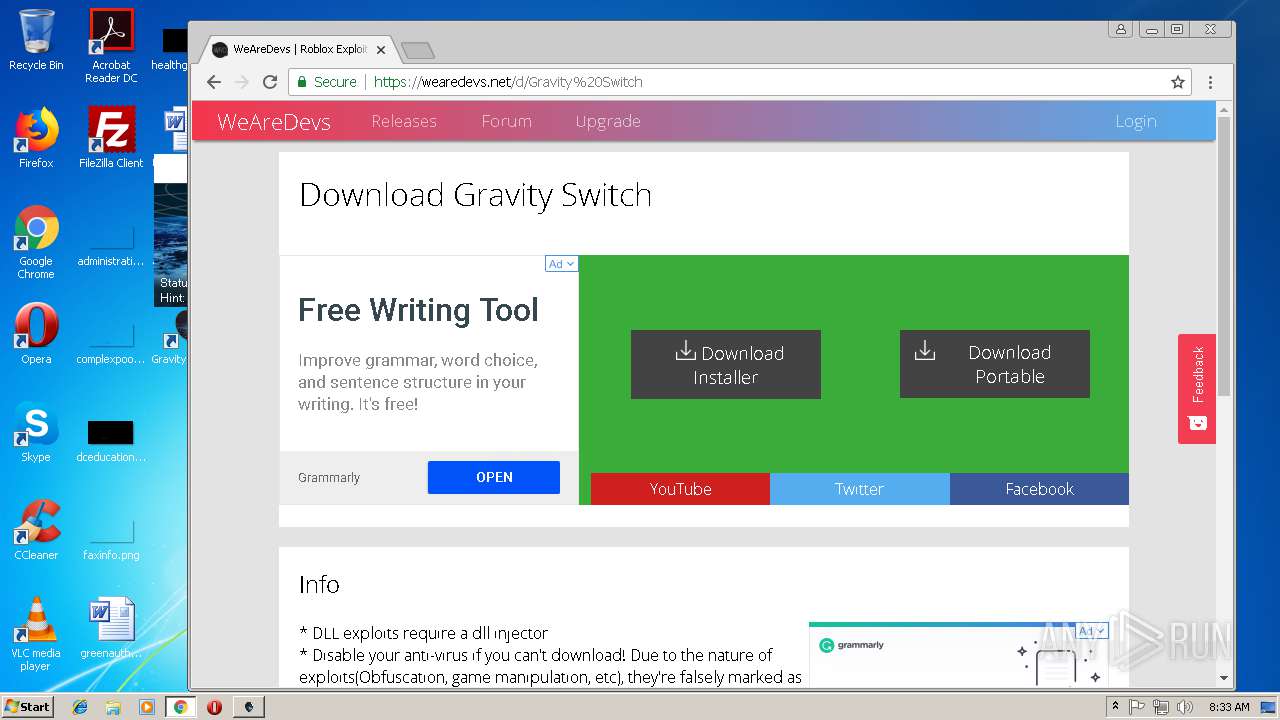1280x720 pixels.
Task: Click the Free Writing Tool ad headline
Action: coord(418,310)
